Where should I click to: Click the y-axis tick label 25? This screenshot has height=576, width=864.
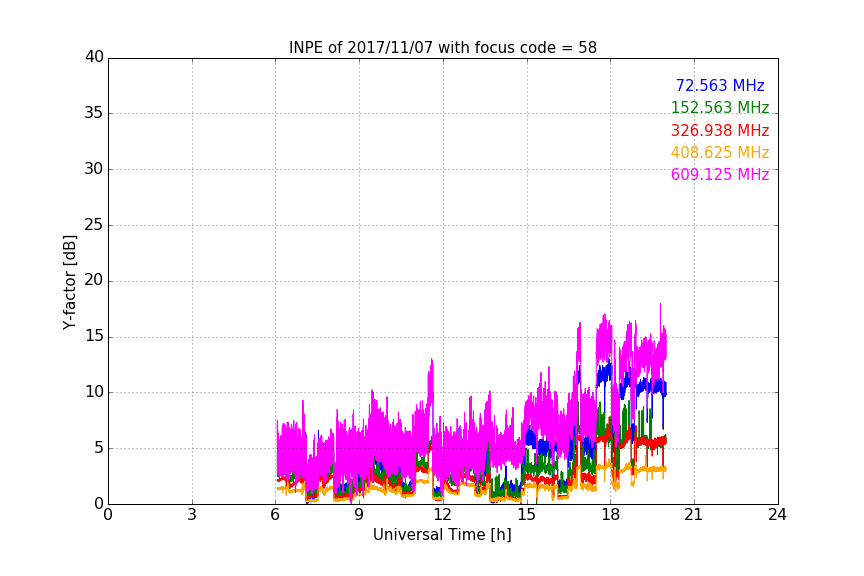(94, 225)
